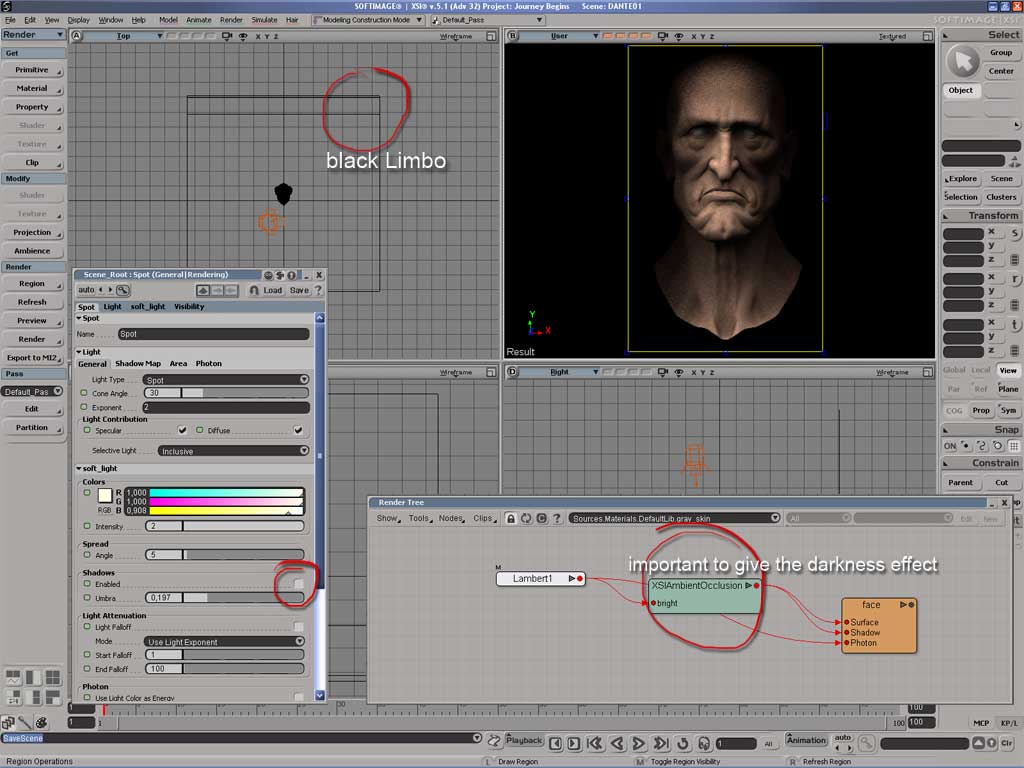Toggle the Snap ON button
The width and height of the screenshot is (1024, 768).
coord(950,446)
